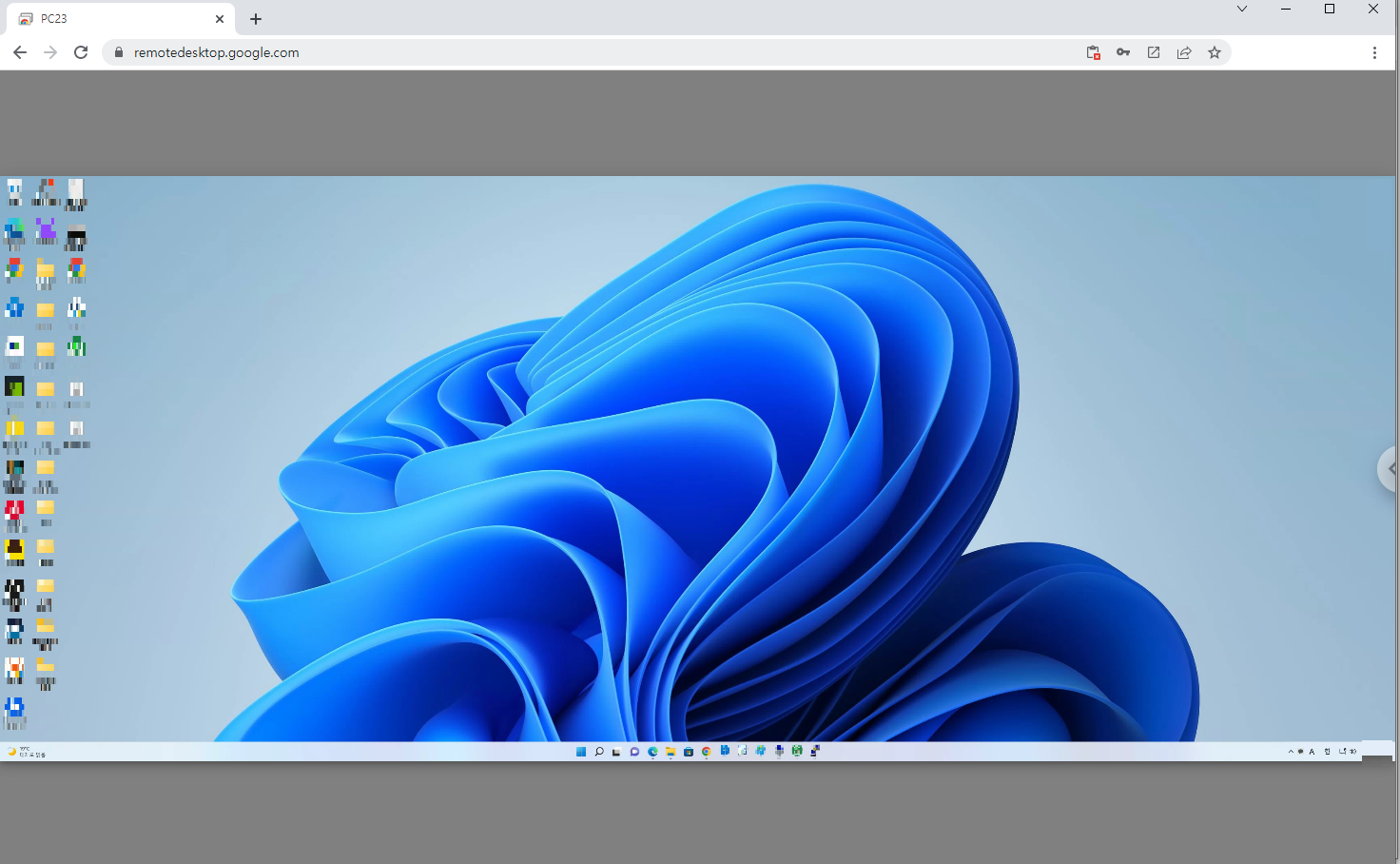Reload the remote desktop page
This screenshot has width=1400, height=864.
pyautogui.click(x=81, y=52)
